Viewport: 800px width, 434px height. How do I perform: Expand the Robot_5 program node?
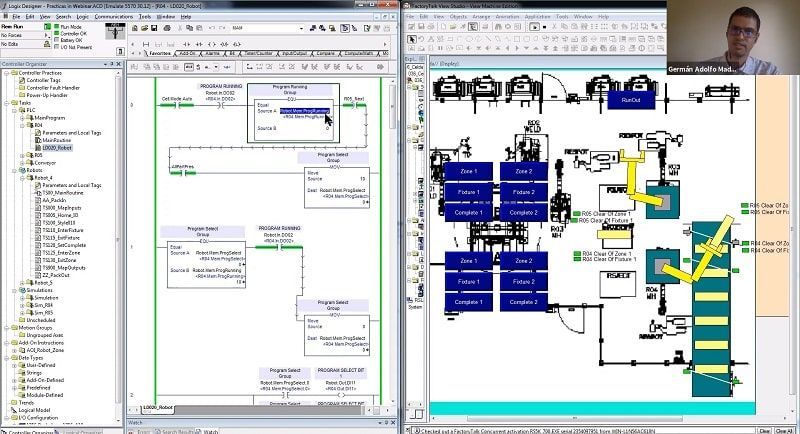[x=22, y=283]
